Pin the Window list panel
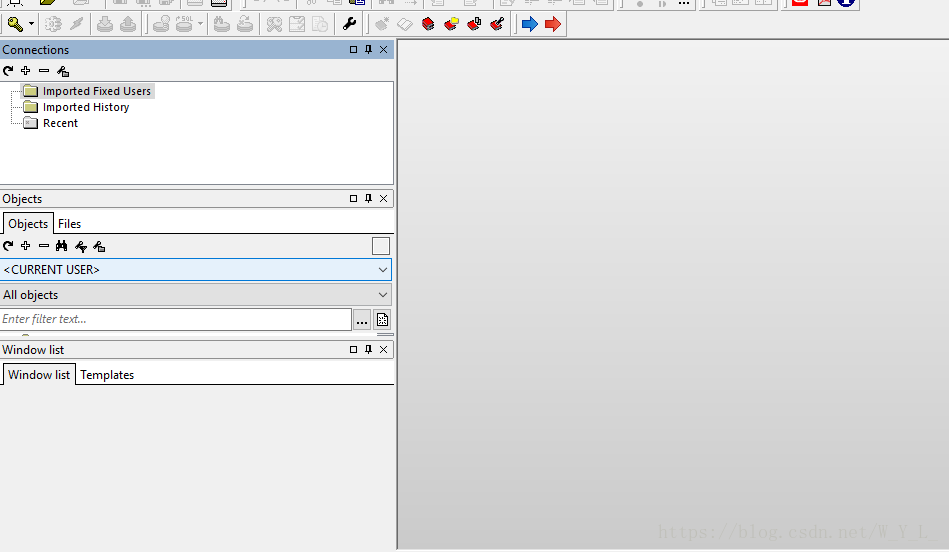The image size is (949, 552). (x=369, y=349)
